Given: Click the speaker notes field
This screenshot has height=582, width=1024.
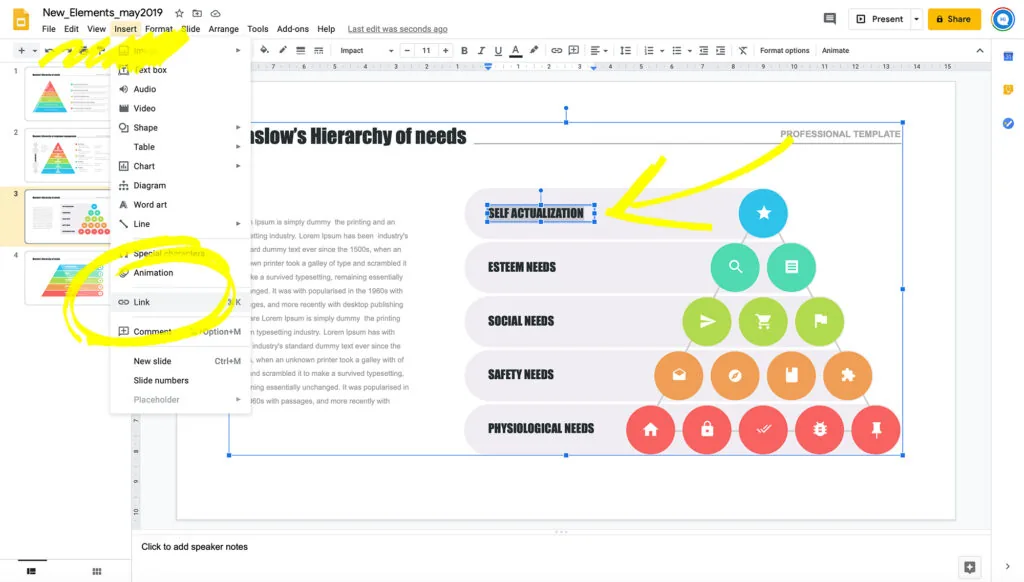Looking at the screenshot, I should 562,547.
